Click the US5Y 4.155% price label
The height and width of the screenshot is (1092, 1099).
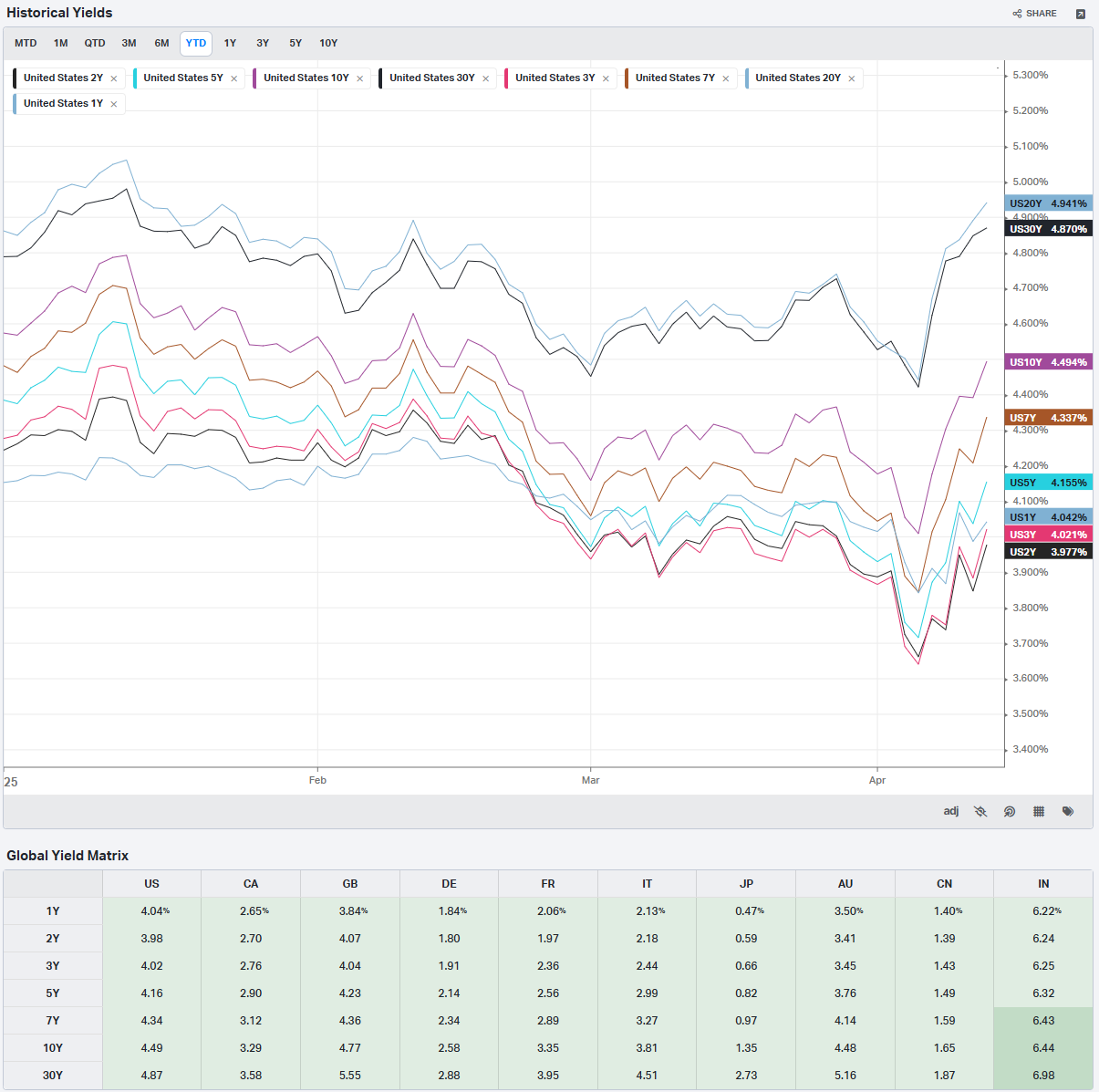[1049, 483]
